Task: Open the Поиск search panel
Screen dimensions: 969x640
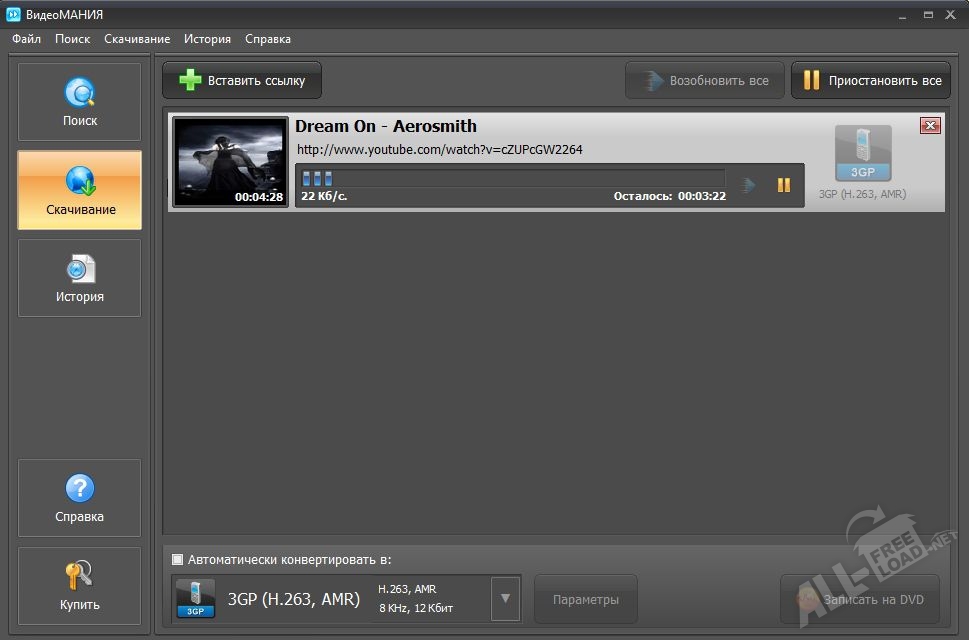Action: pyautogui.click(x=80, y=102)
